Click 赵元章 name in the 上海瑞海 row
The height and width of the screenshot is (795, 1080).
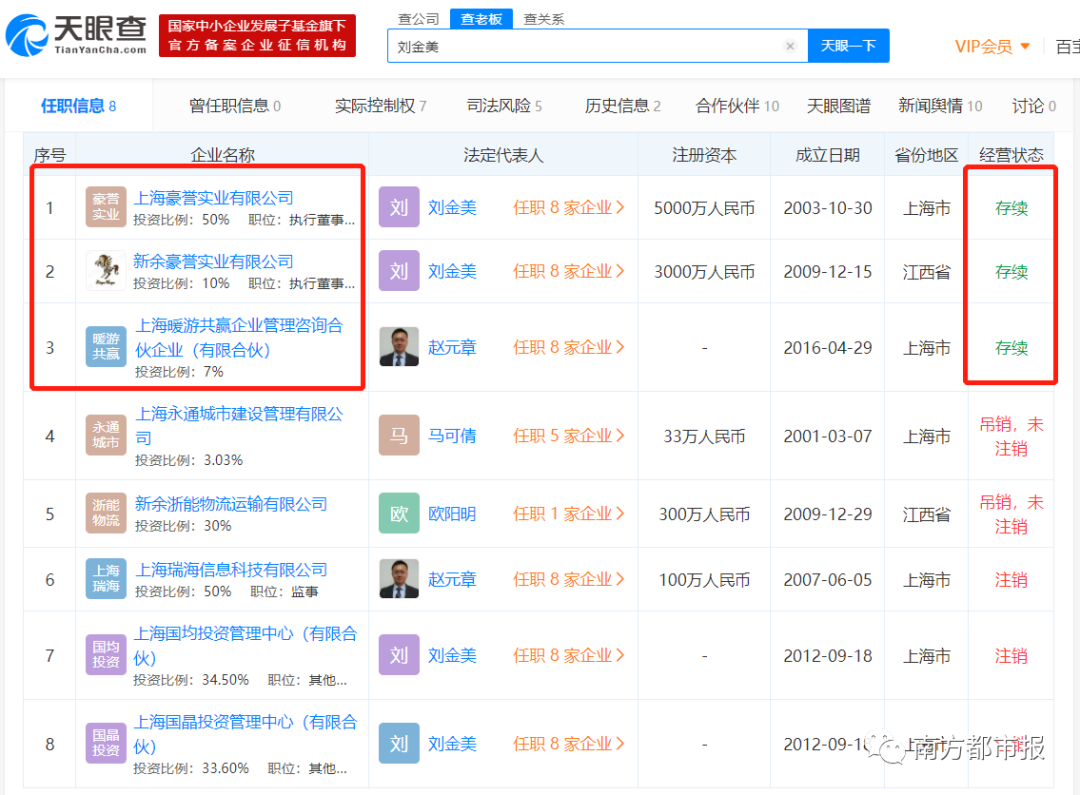tap(452, 580)
